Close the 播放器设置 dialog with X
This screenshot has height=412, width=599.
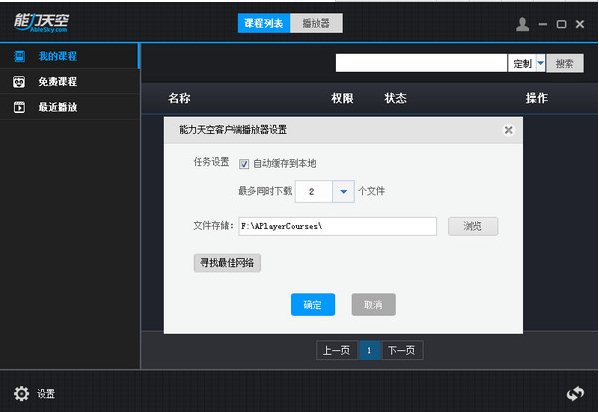point(508,130)
